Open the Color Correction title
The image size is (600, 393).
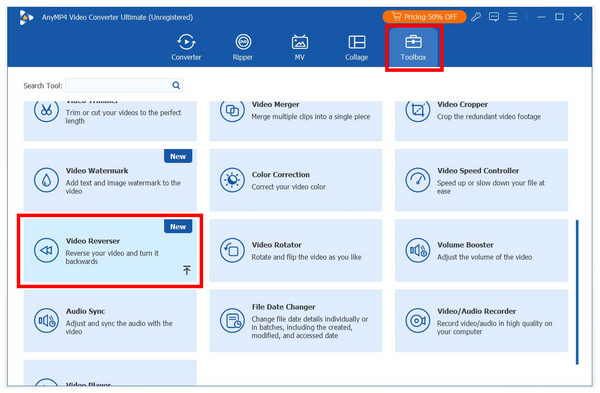(281, 174)
